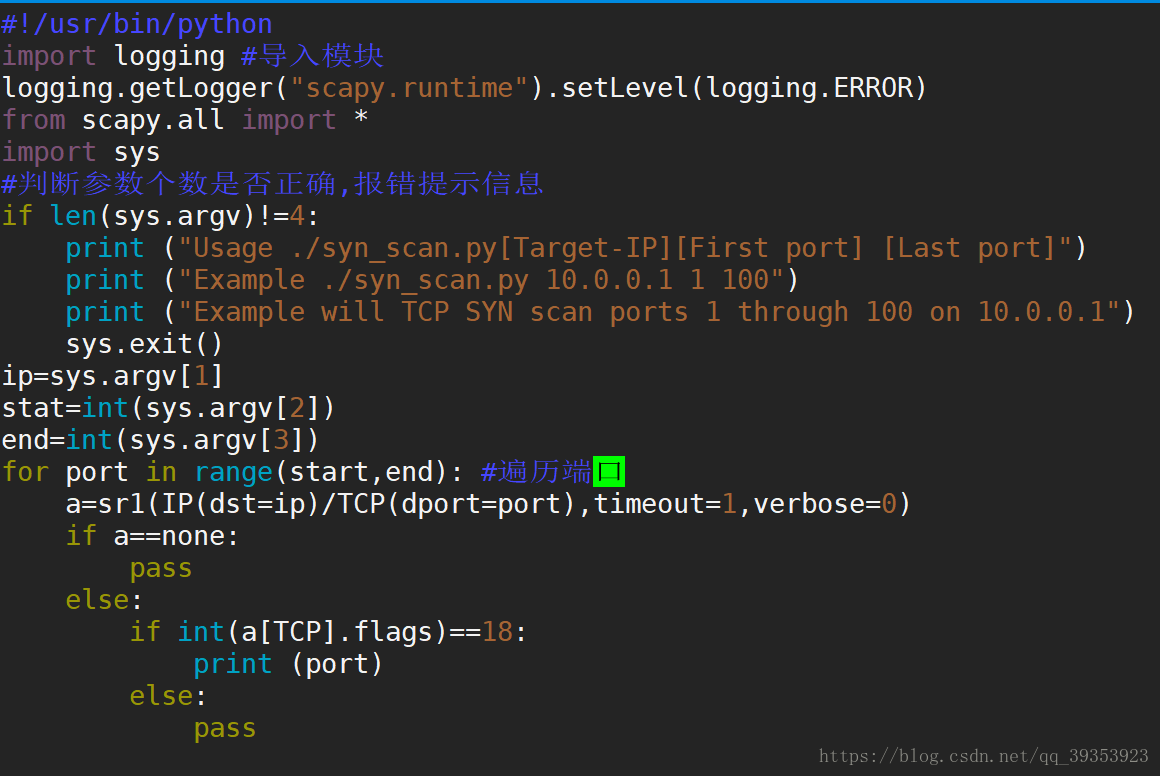Screen dimensions: 1160x776
Task: Click the green cursor block after 遍历端
Action: 609,471
